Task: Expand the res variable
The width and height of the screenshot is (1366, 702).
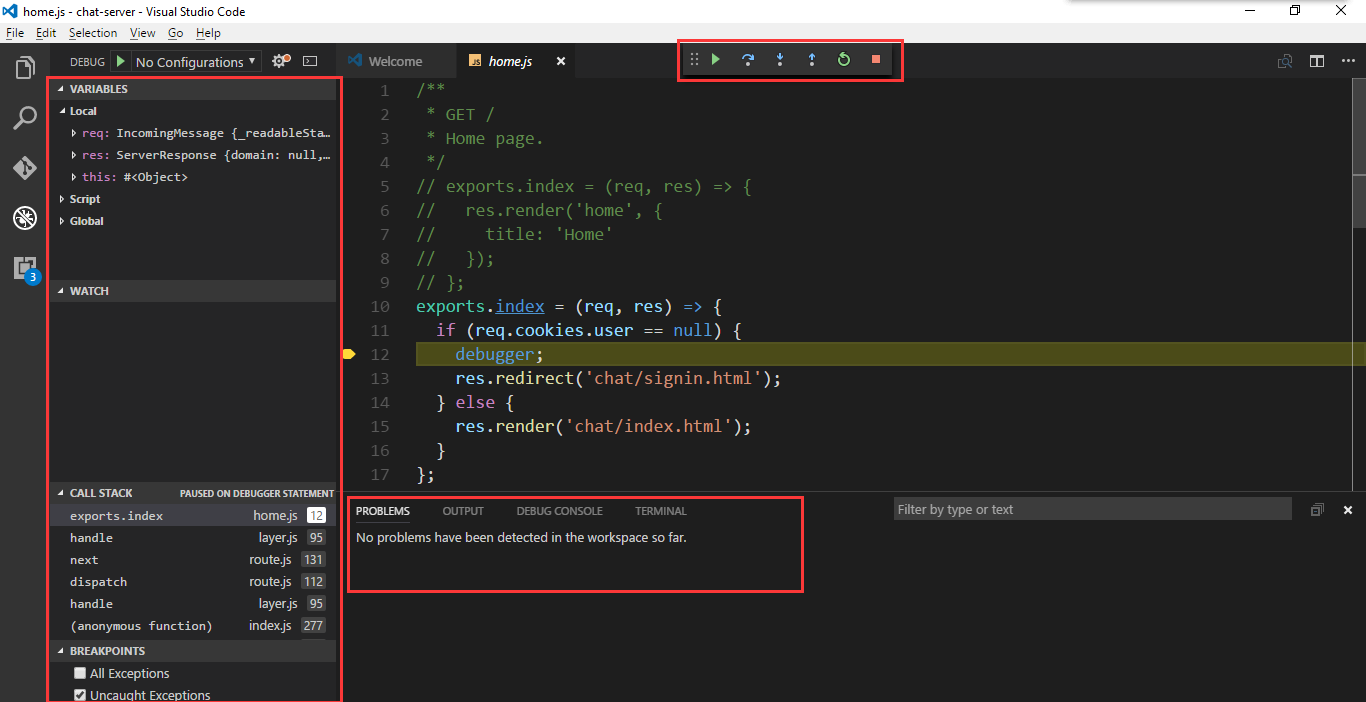Action: [x=74, y=155]
